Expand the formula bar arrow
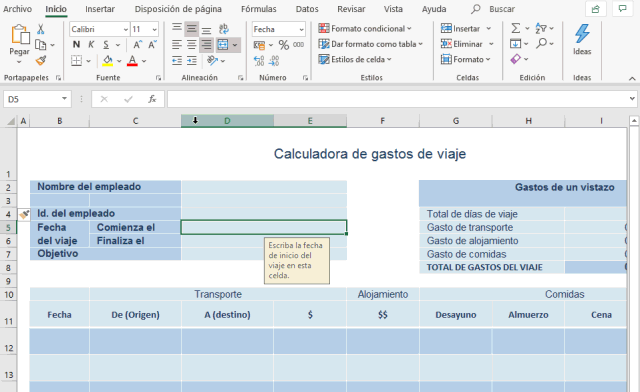Image resolution: width=640 pixels, height=392 pixels. point(632,99)
